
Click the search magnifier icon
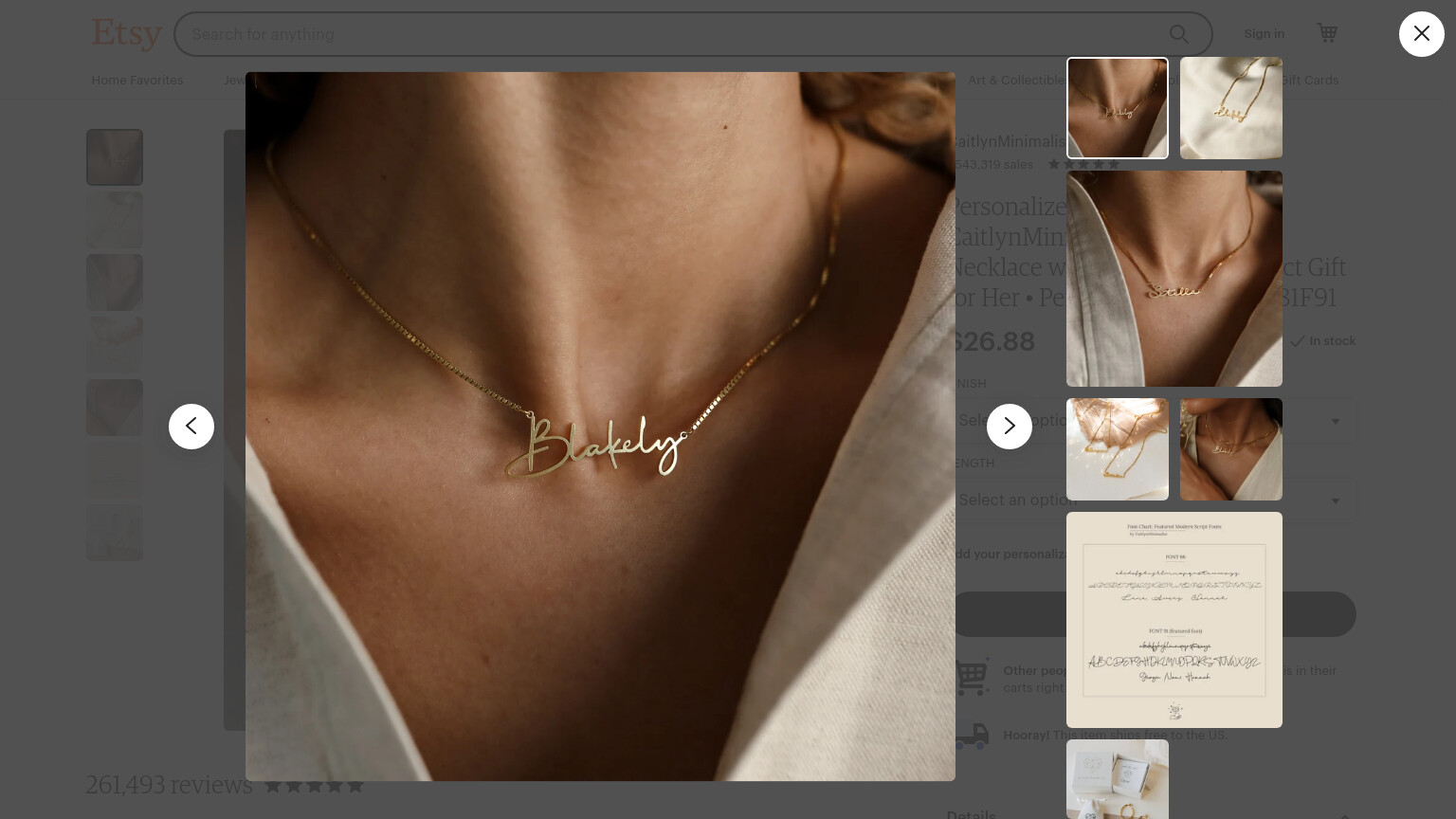click(x=1178, y=34)
